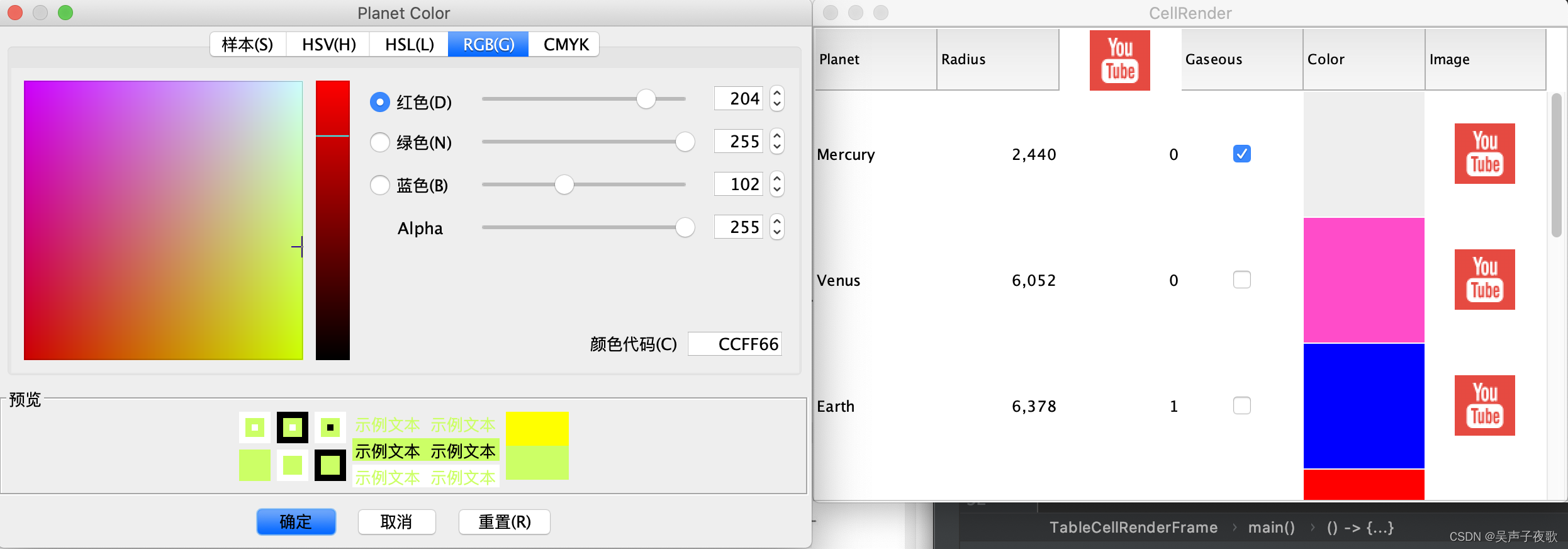Viewport: 1568px width, 549px height.
Task: Select the 绿色(N) radio button
Action: coord(380,142)
